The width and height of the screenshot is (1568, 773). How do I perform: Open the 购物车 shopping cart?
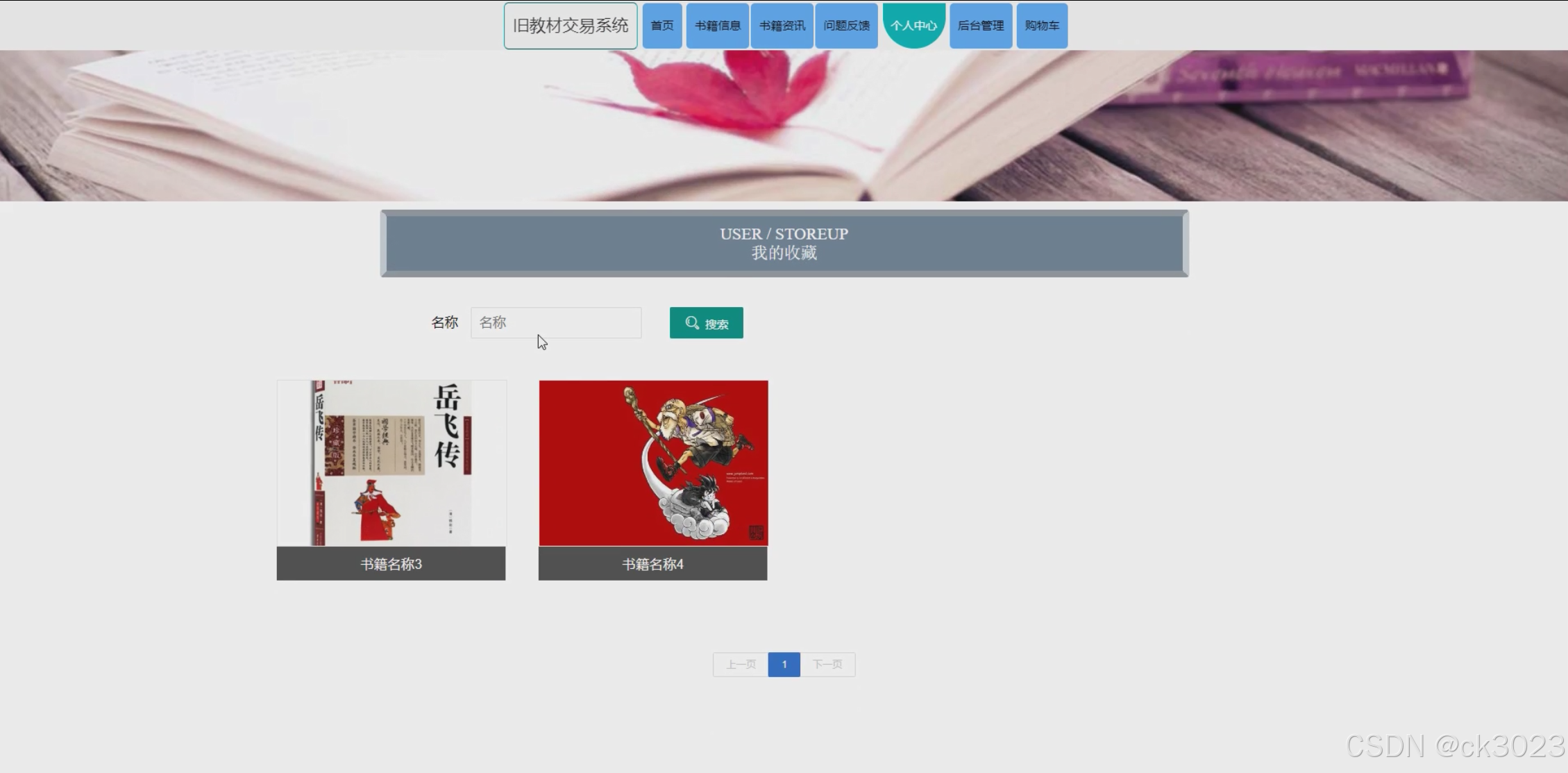click(x=1041, y=26)
